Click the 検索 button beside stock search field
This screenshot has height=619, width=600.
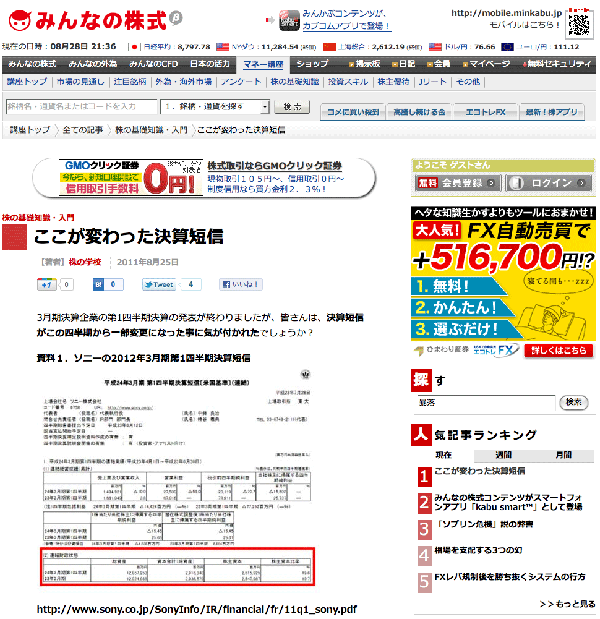290,106
